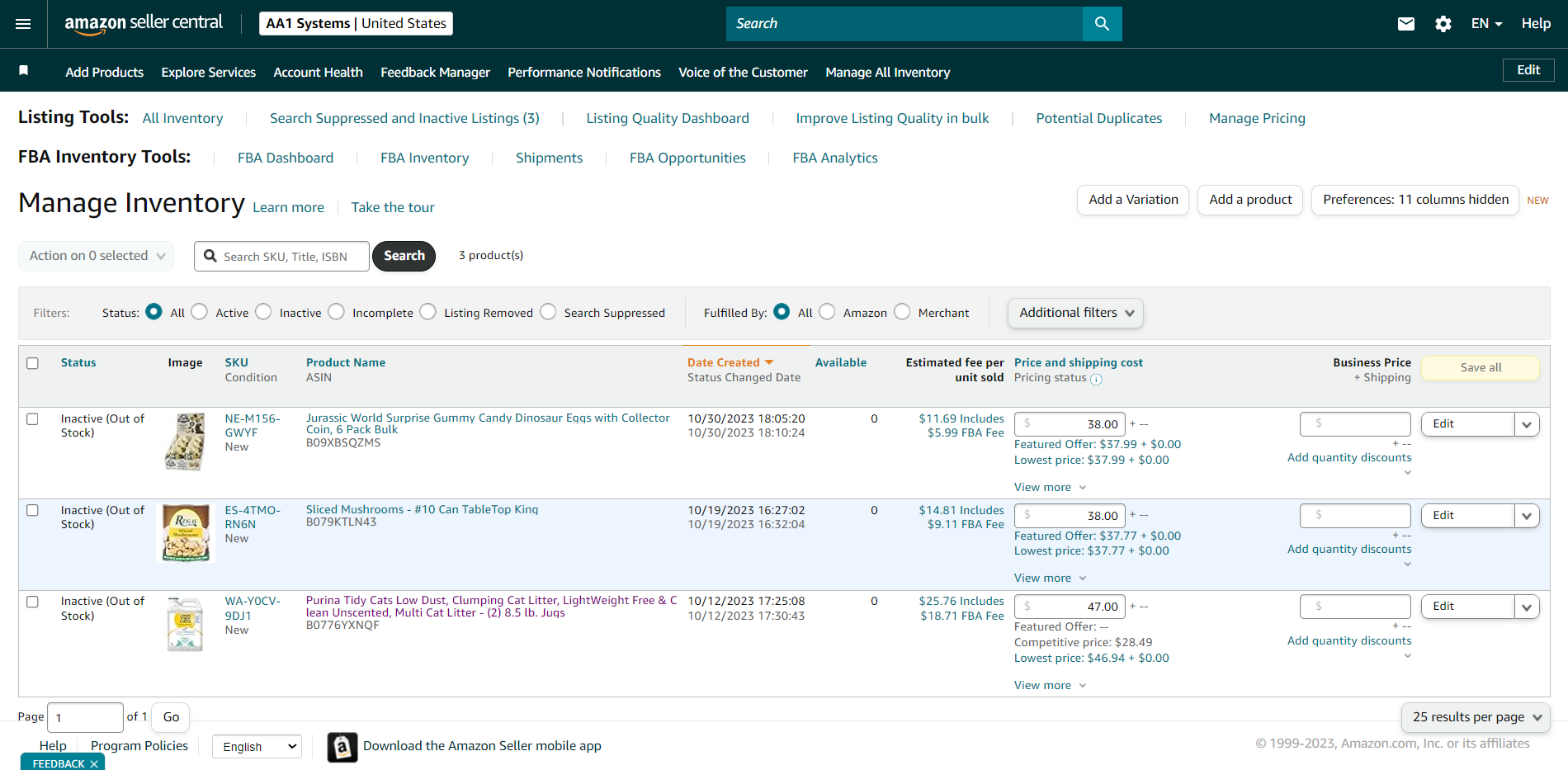The image size is (1568, 770).
Task: Check the Sliced Mushrooms row checkbox
Action: click(x=33, y=511)
